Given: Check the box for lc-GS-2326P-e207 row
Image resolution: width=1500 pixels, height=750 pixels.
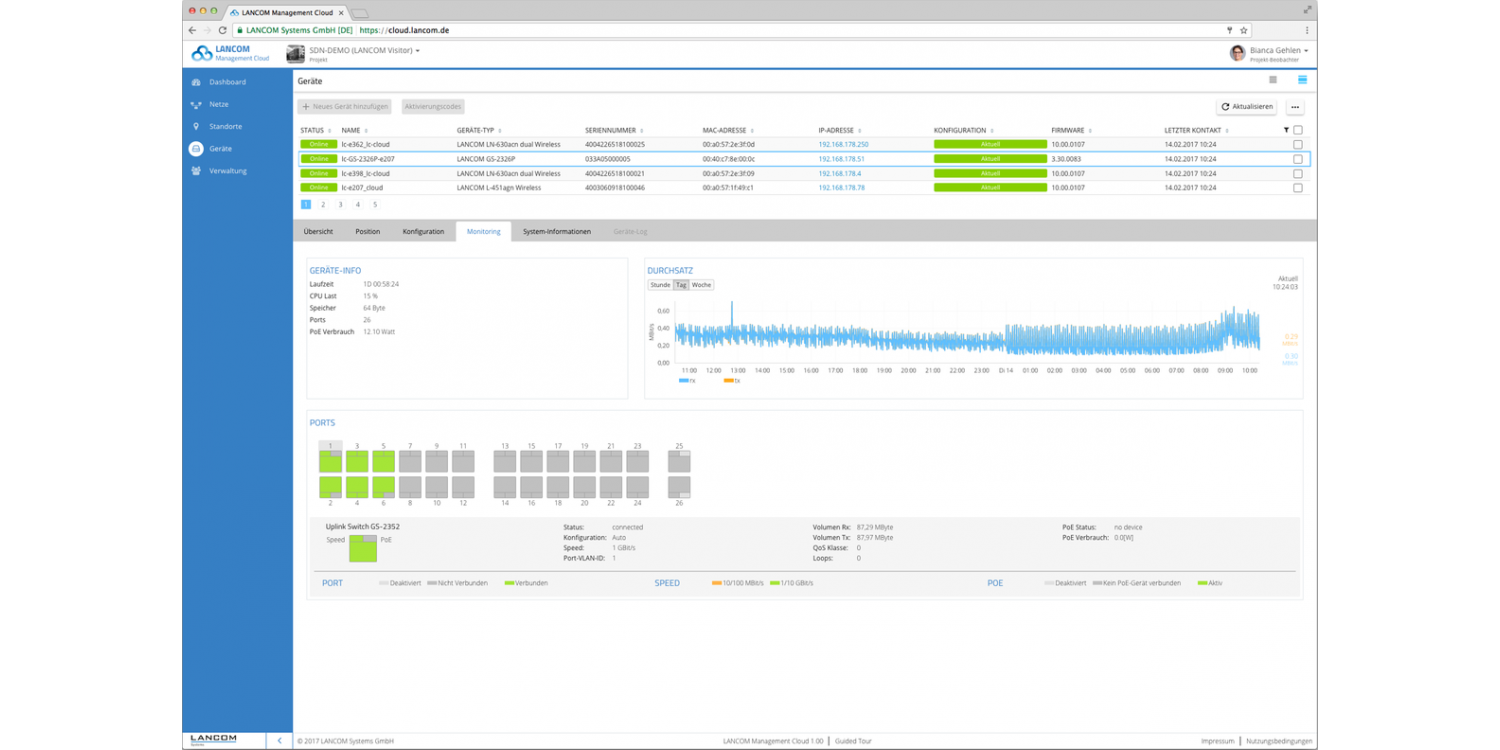Looking at the screenshot, I should 1298,159.
